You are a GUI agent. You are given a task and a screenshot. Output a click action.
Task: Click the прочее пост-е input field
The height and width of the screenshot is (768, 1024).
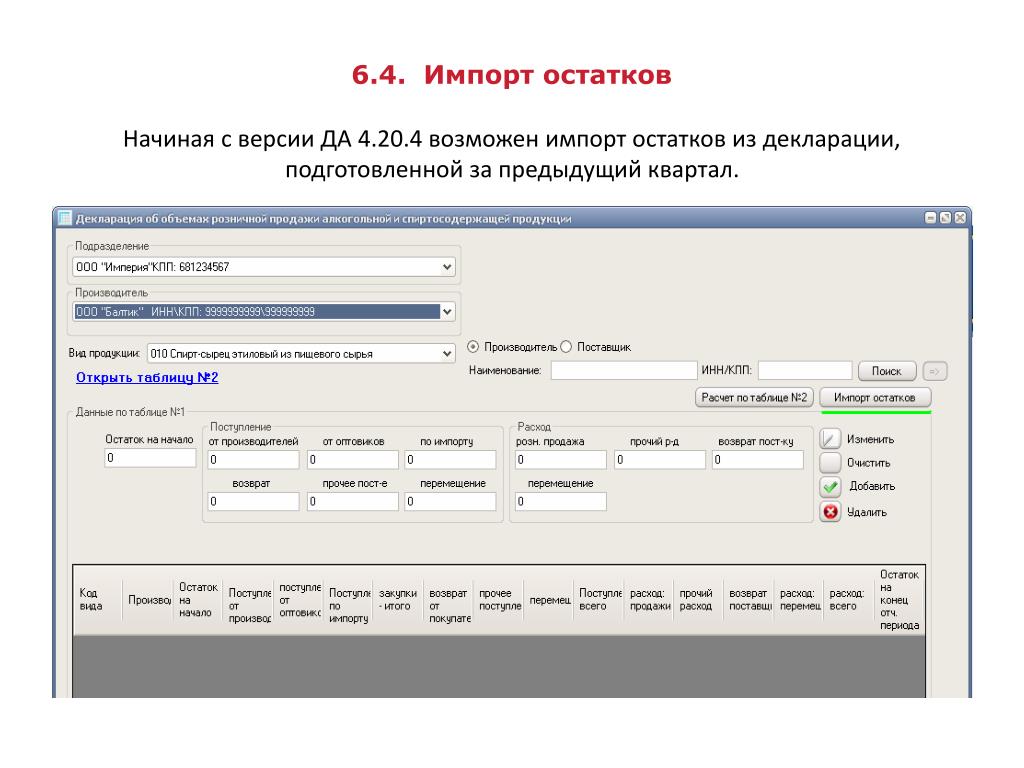click(353, 502)
